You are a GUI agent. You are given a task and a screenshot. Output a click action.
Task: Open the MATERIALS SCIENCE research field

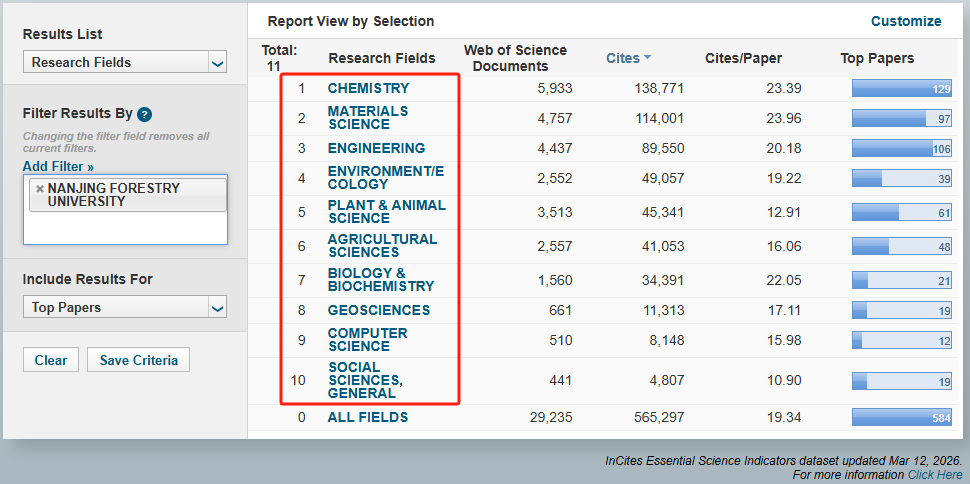[367, 118]
